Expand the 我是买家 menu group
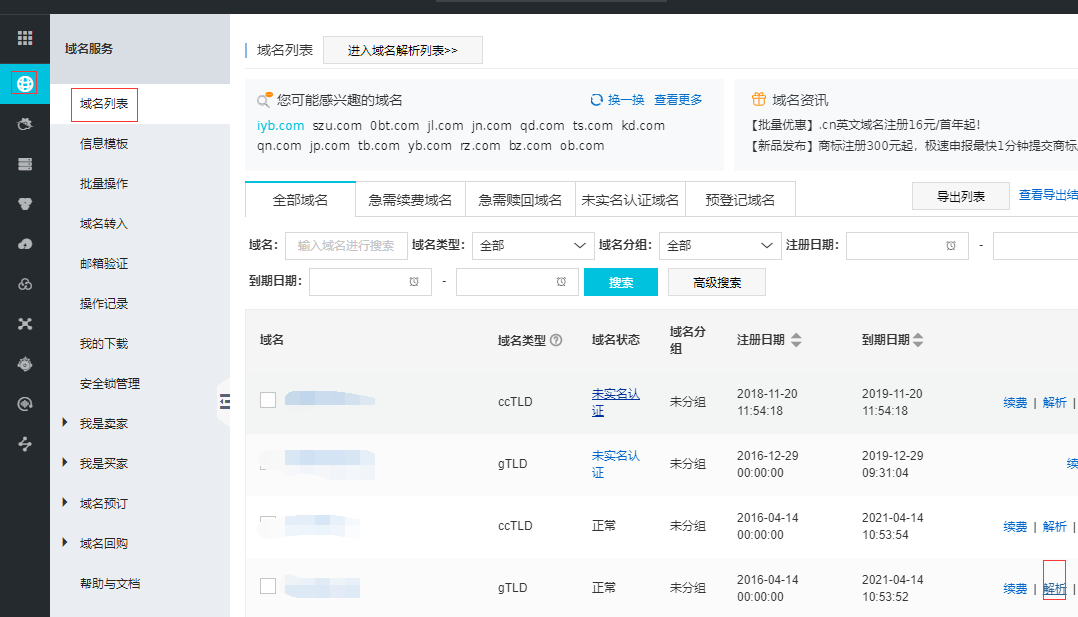The image size is (1078, 617). [65, 462]
